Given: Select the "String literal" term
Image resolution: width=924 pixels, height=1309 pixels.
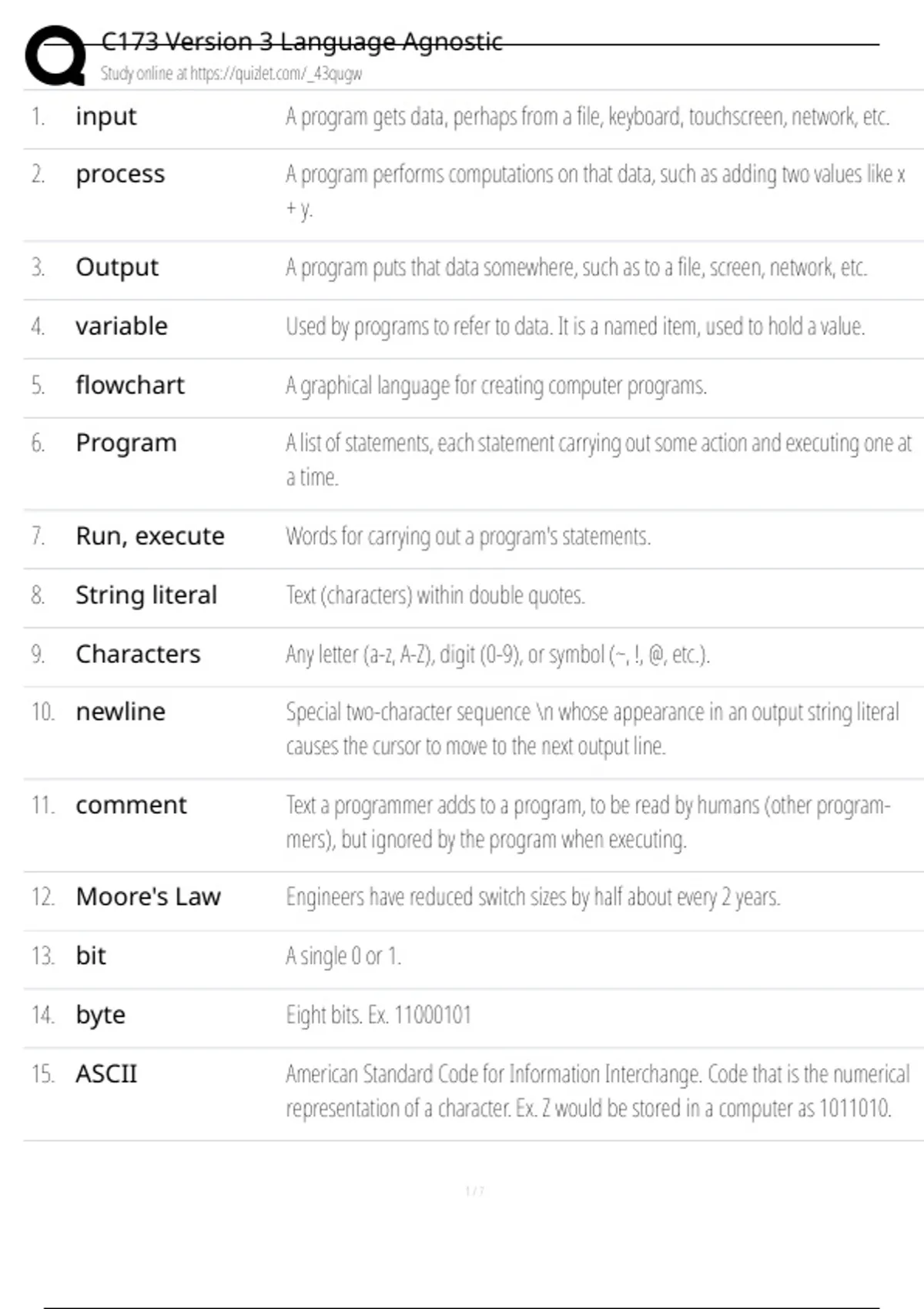Looking at the screenshot, I should (146, 595).
